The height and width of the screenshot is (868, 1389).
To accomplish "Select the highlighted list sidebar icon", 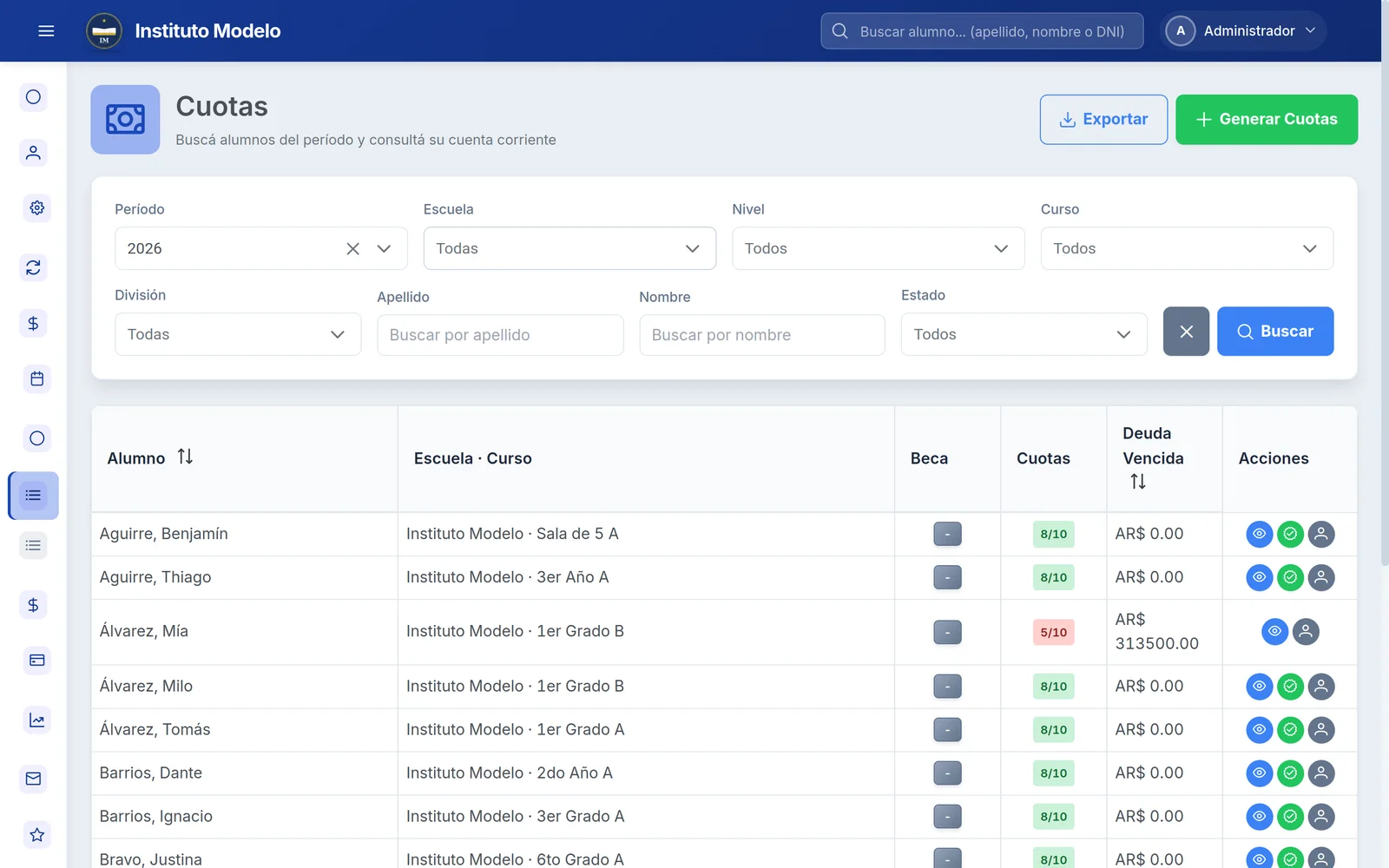I will [x=33, y=496].
